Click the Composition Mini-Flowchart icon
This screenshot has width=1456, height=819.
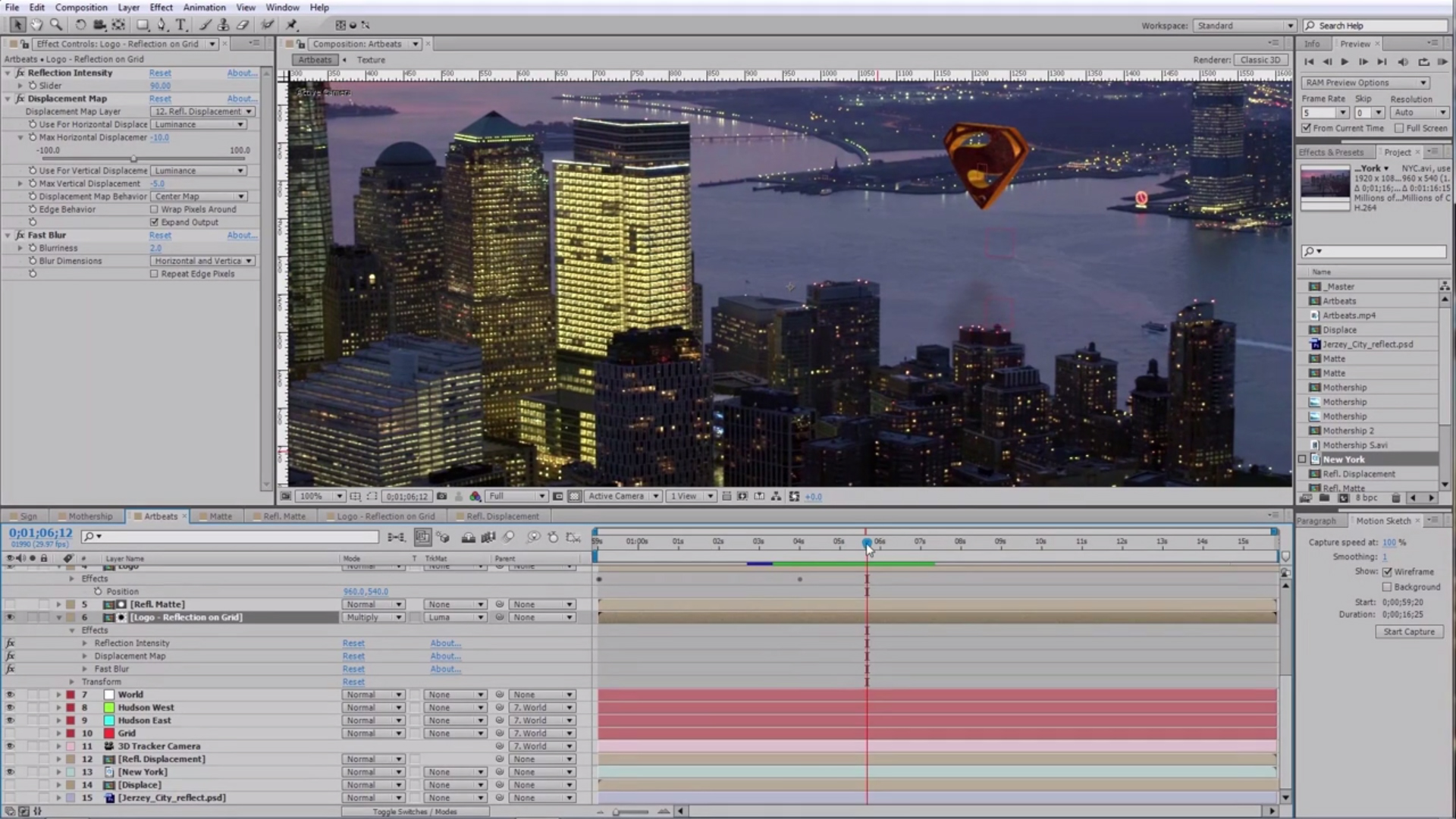click(x=396, y=537)
